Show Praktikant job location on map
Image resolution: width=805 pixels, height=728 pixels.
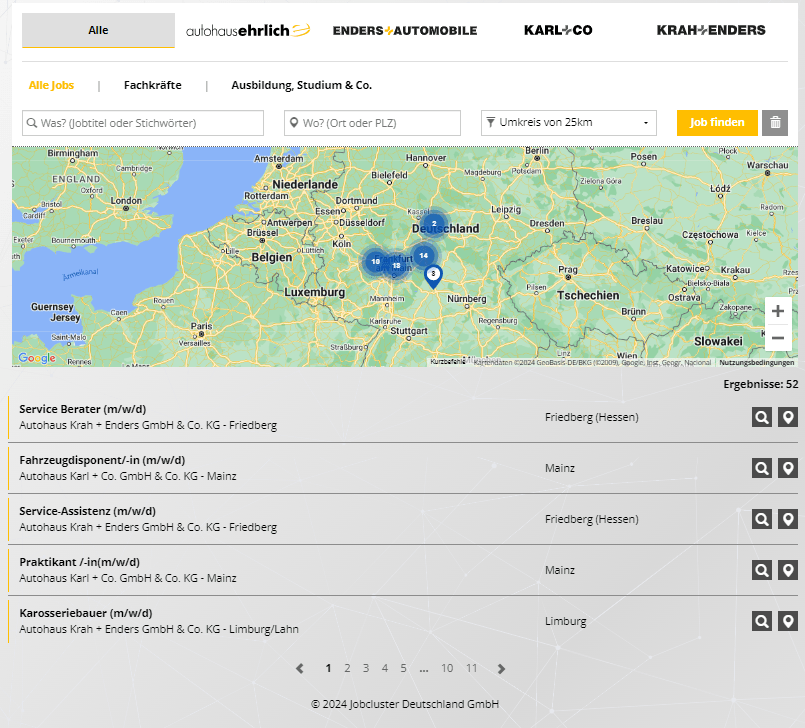788,570
